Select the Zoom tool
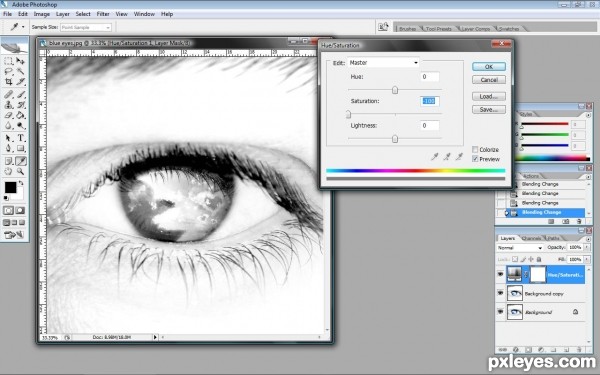 coord(21,171)
